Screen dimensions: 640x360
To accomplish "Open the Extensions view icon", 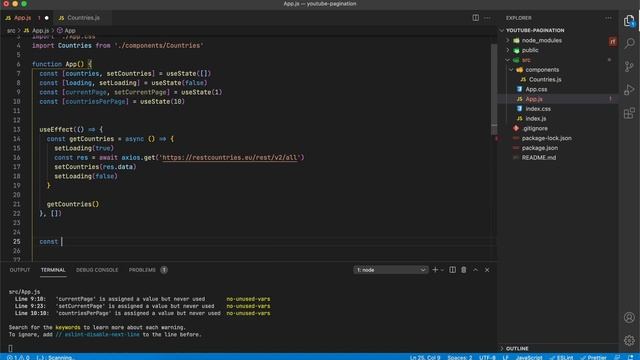I will (x=629, y=113).
